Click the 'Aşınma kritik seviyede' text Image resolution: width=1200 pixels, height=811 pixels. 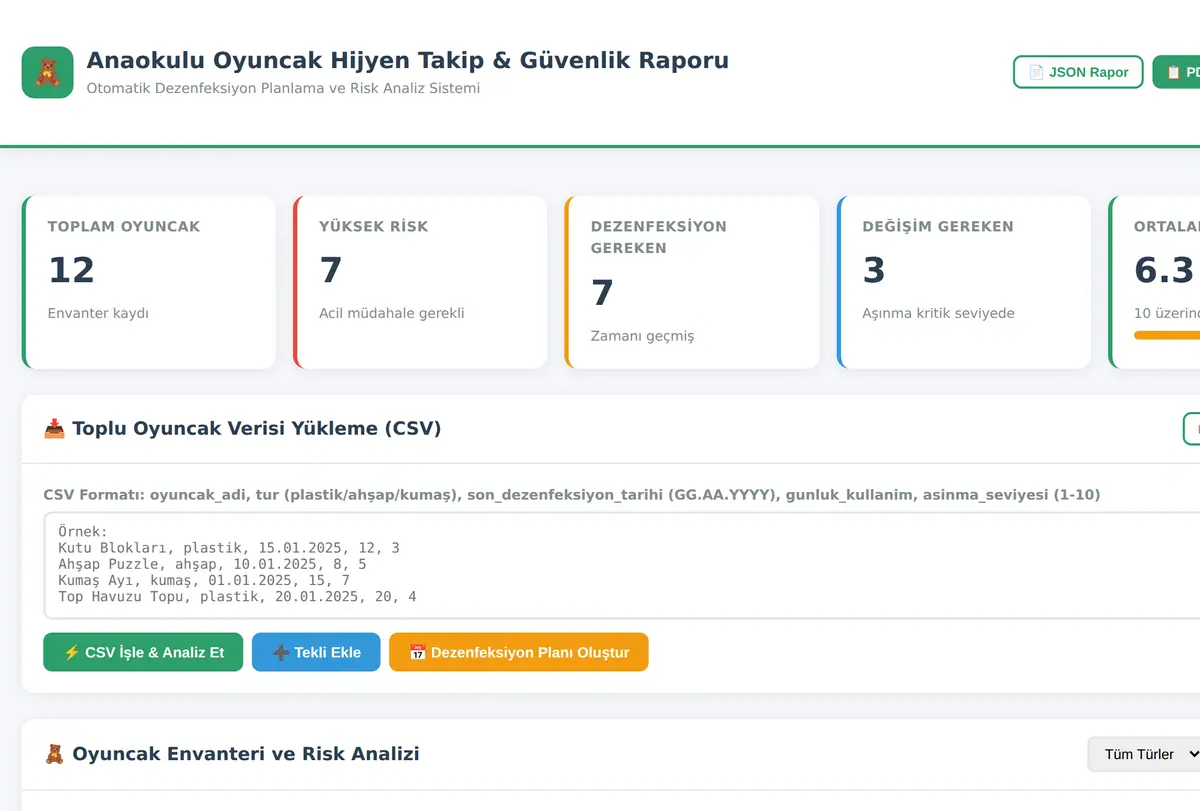click(x=939, y=313)
